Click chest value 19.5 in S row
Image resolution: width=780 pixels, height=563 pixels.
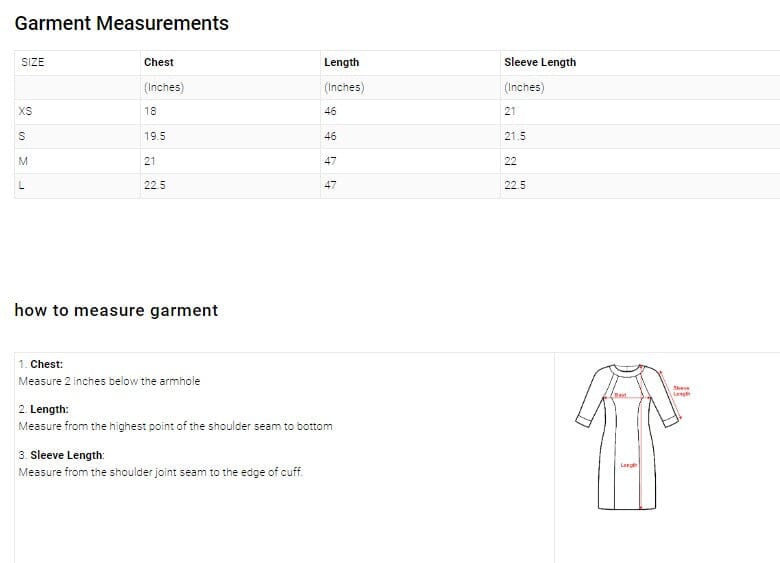155,136
